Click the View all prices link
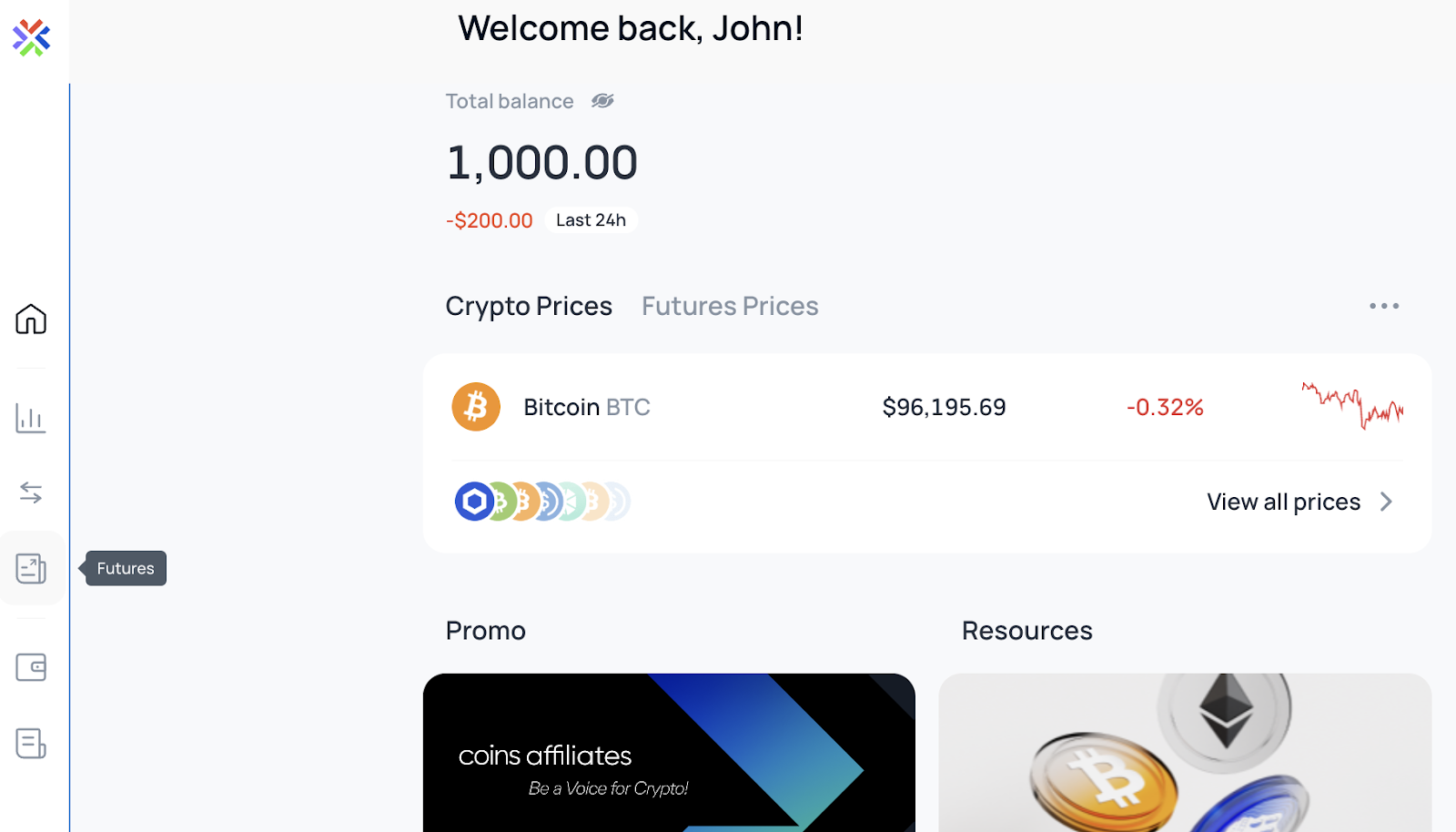 point(1283,502)
